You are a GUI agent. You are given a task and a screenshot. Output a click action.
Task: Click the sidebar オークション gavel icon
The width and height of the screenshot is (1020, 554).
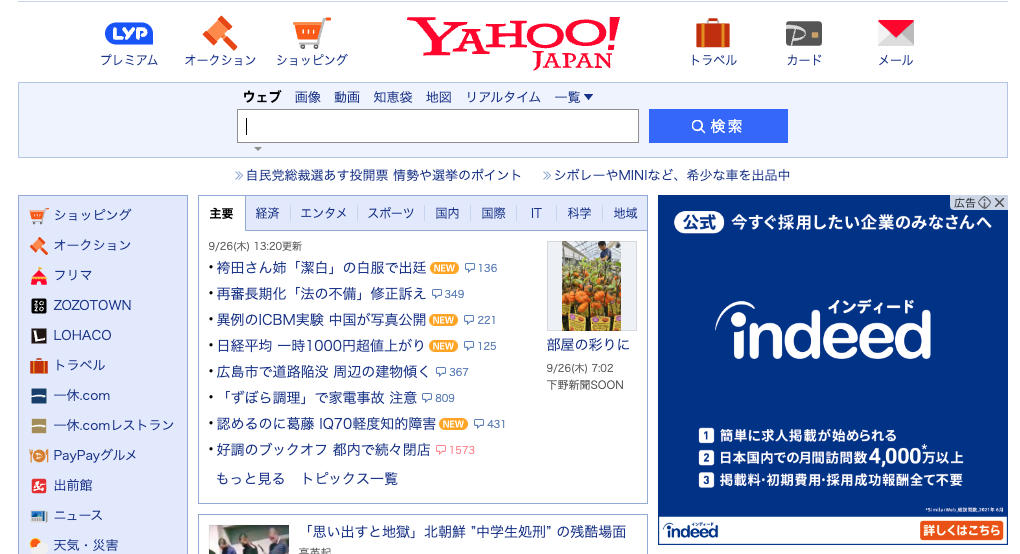coord(39,246)
